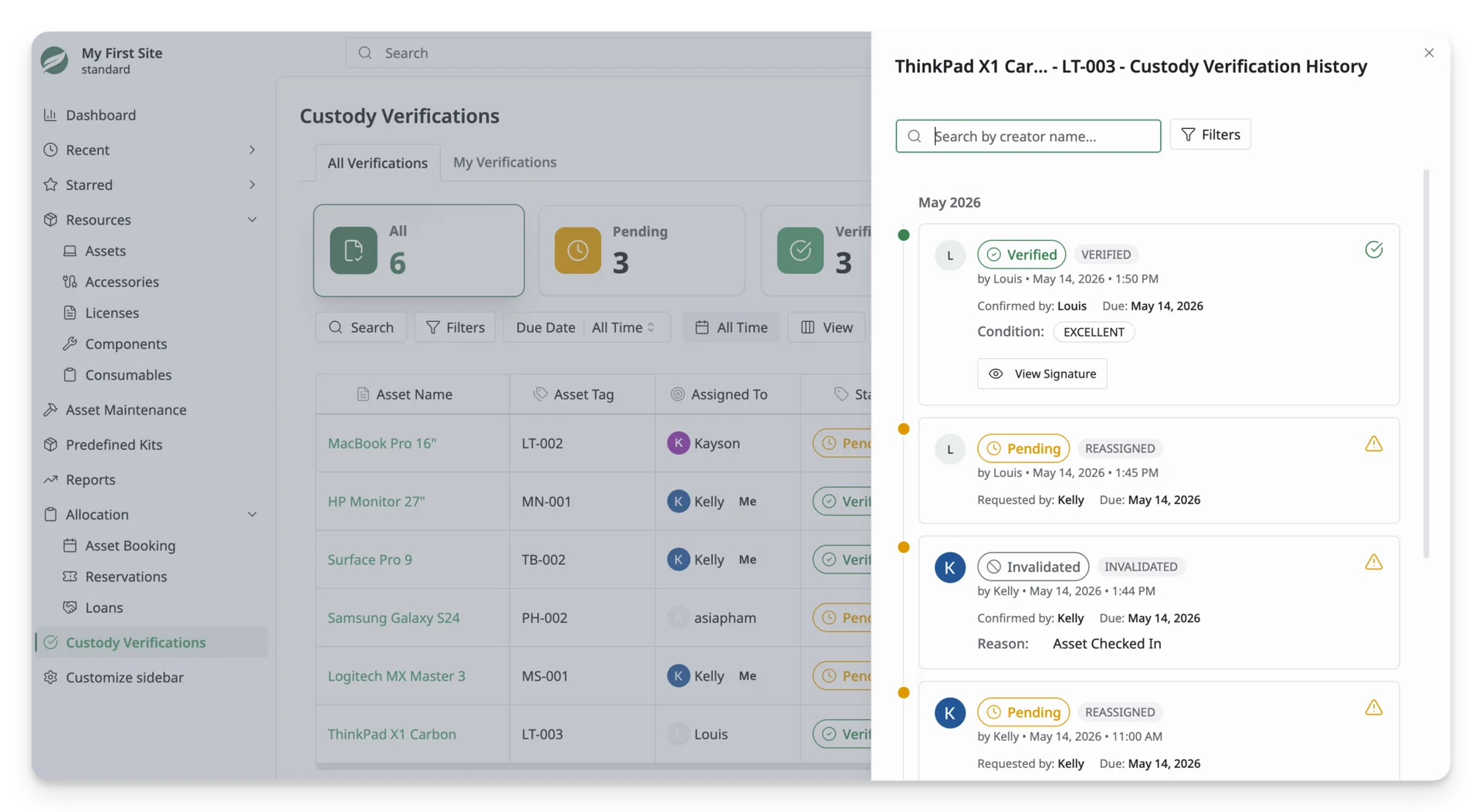Viewport: 1482px width, 812px height.
Task: Click the green Verified status badge
Action: 1021,254
